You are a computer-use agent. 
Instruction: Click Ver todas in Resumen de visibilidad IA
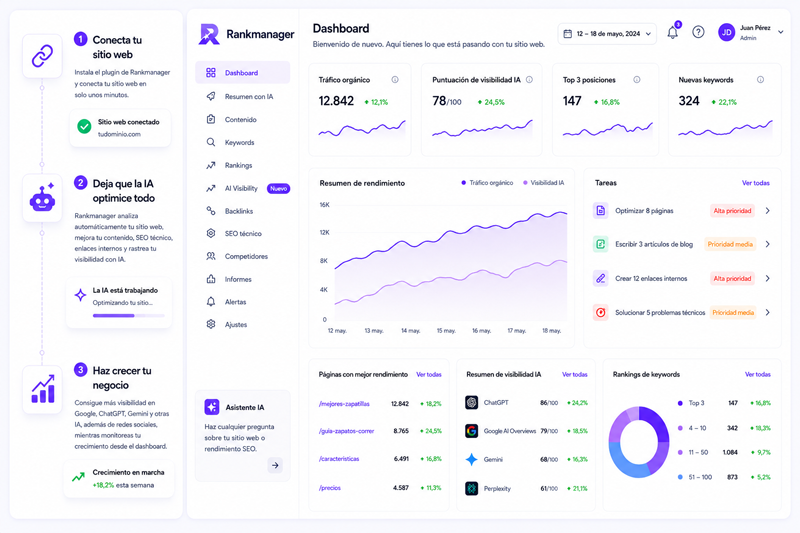(x=574, y=374)
